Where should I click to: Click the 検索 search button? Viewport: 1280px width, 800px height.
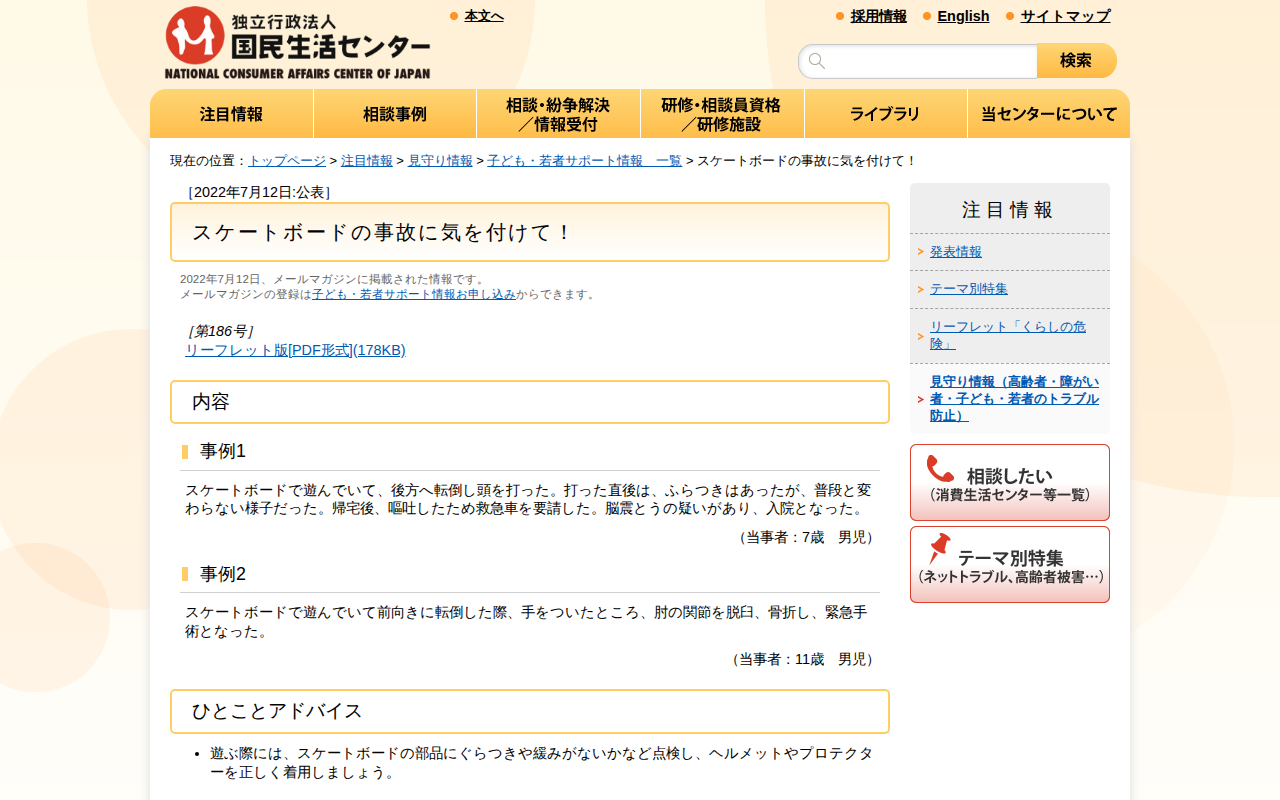1077,61
